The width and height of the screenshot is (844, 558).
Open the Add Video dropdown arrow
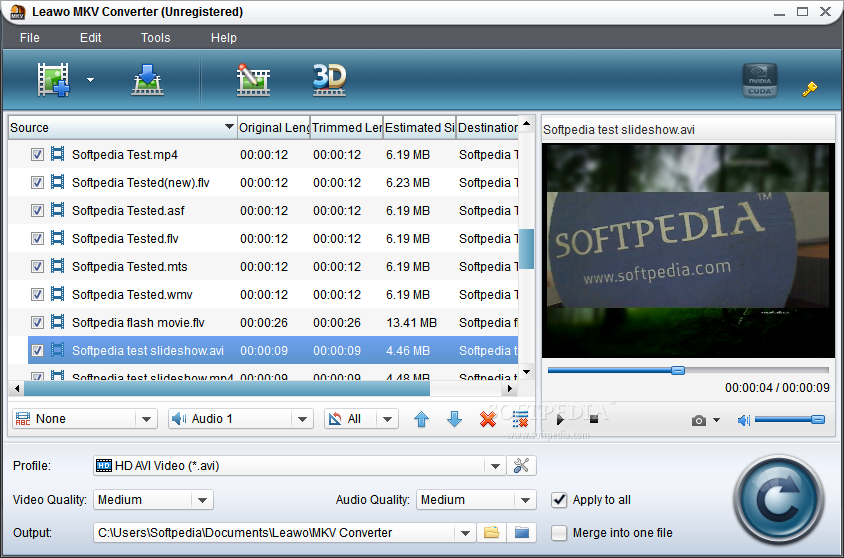click(90, 80)
